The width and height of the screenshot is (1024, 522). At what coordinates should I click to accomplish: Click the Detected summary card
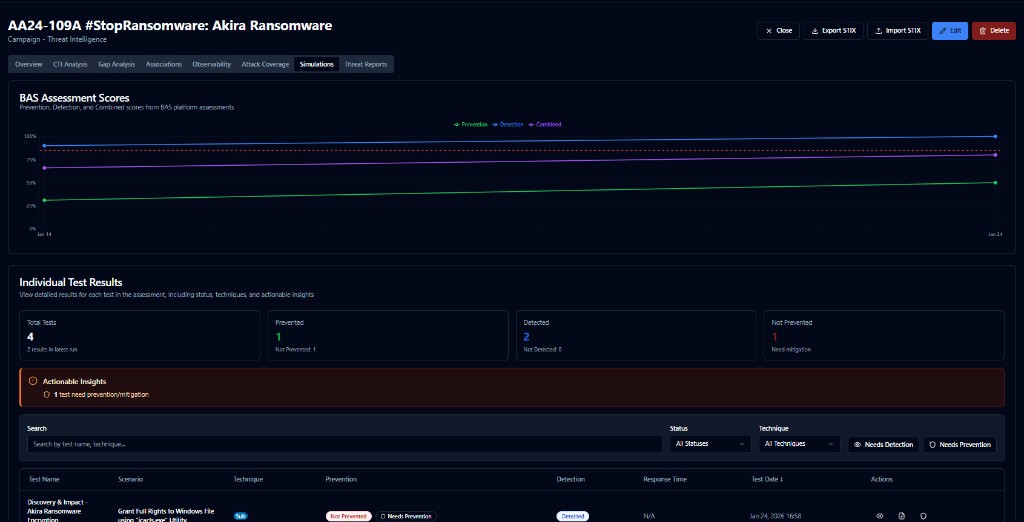pyautogui.click(x=636, y=335)
